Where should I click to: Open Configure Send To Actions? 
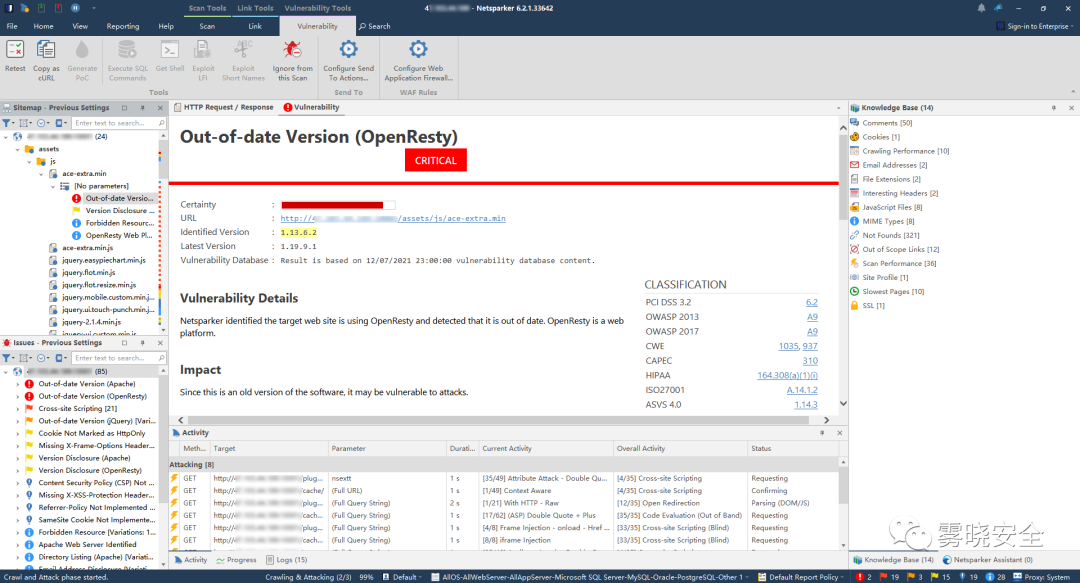click(x=349, y=61)
